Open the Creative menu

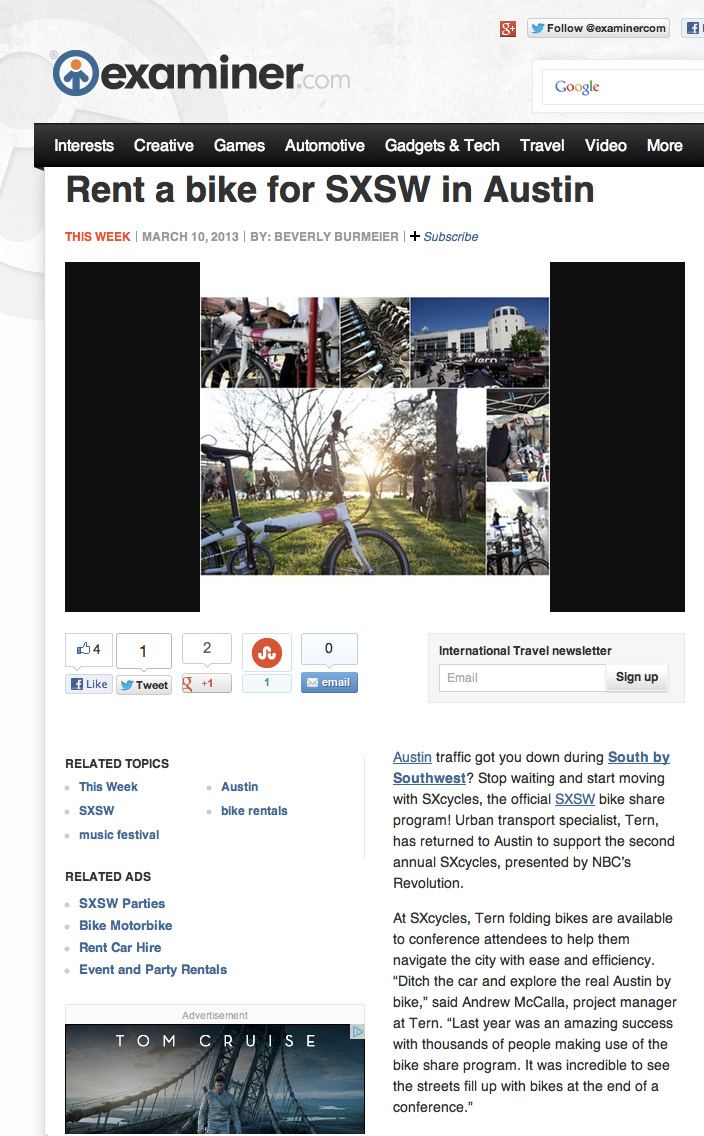[x=164, y=146]
